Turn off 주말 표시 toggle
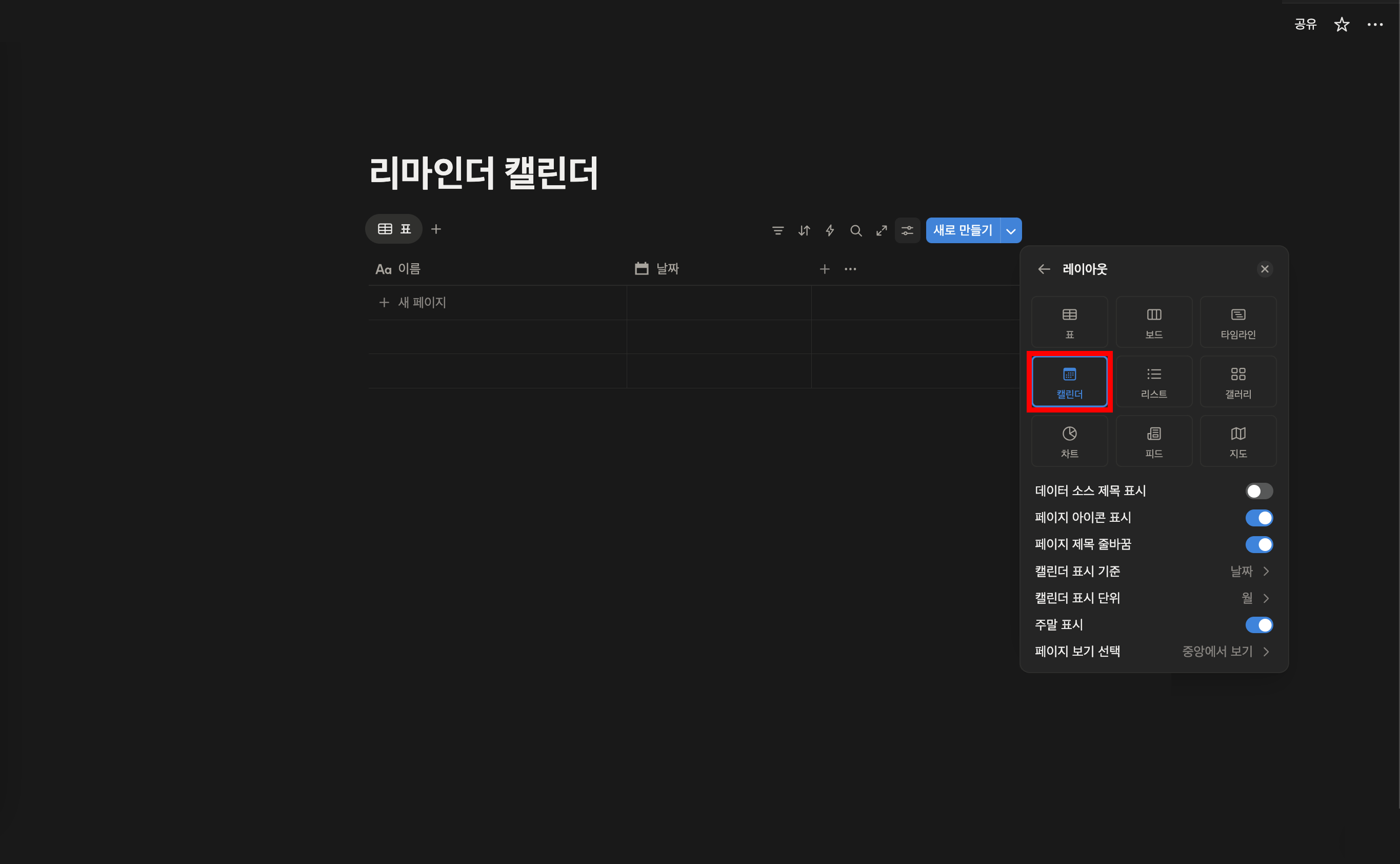The width and height of the screenshot is (1400, 864). [1258, 625]
